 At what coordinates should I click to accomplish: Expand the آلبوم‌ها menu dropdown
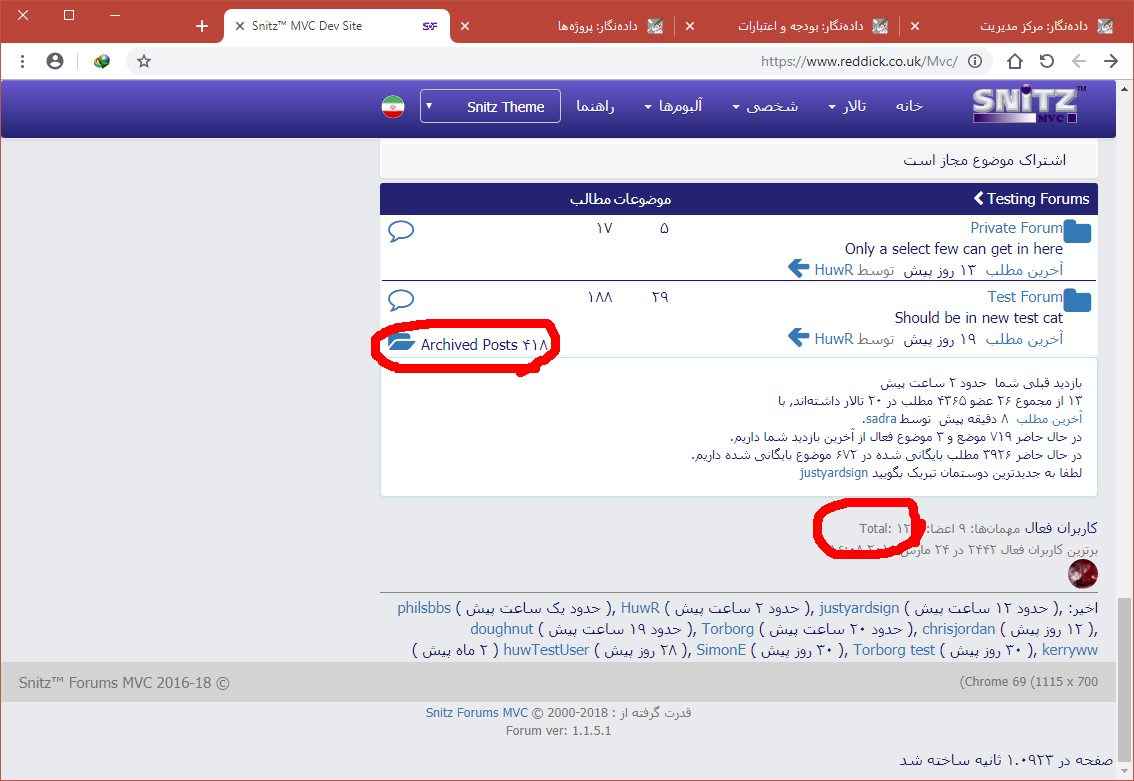tap(673, 107)
